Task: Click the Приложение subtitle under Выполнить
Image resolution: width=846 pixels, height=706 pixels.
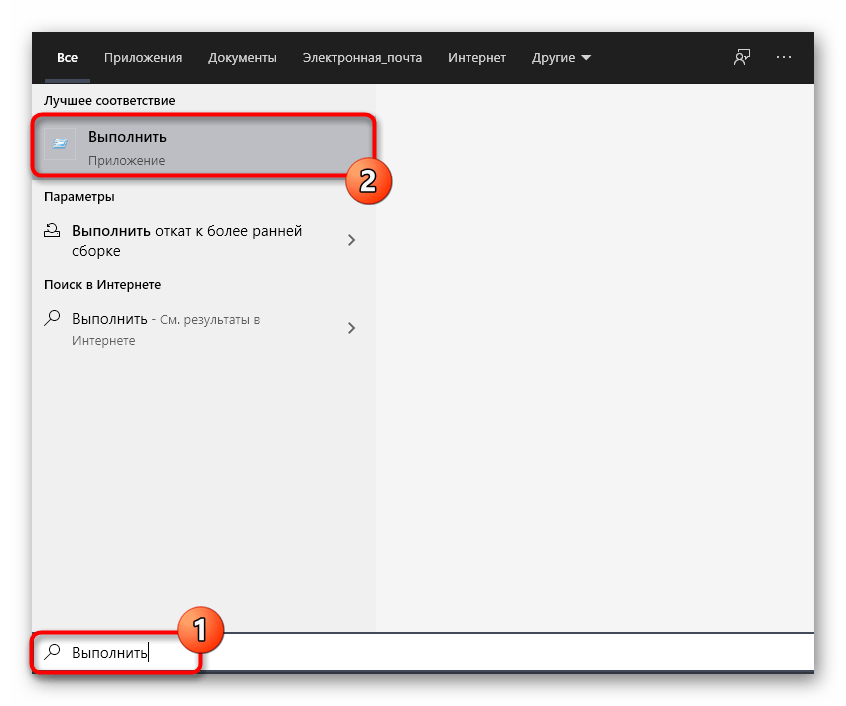Action: tap(126, 161)
